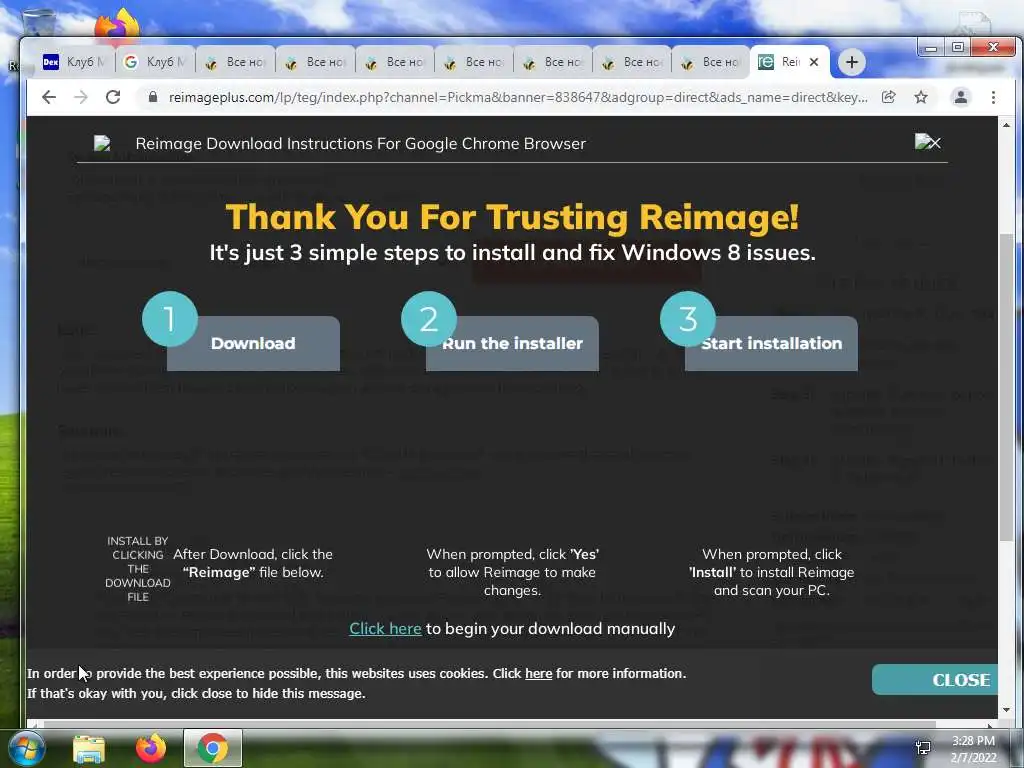Screen dimensions: 1024x768
Task: Click the Start installation step
Action: coord(771,344)
